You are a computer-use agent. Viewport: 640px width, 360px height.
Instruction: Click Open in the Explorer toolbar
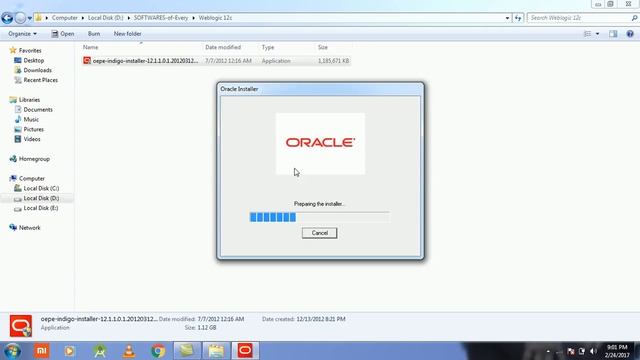(62, 34)
